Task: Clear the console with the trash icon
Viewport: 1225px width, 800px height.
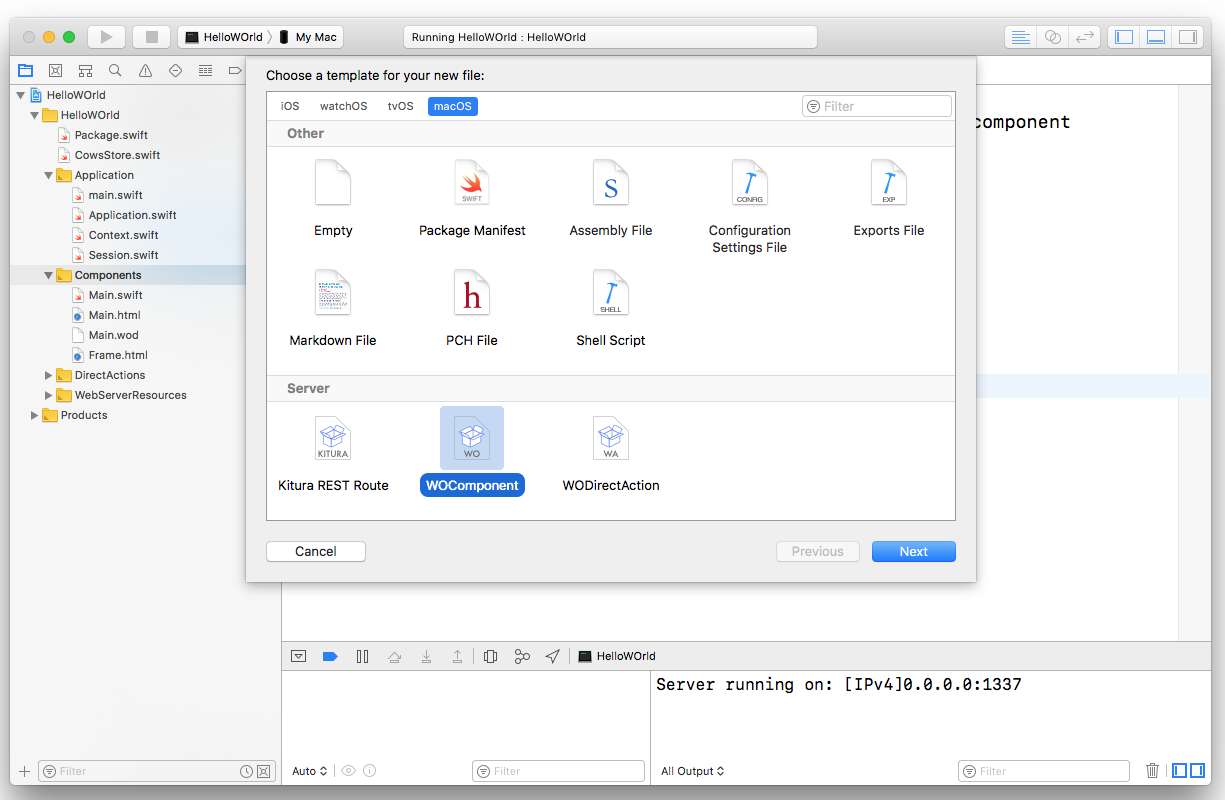Action: (1152, 771)
